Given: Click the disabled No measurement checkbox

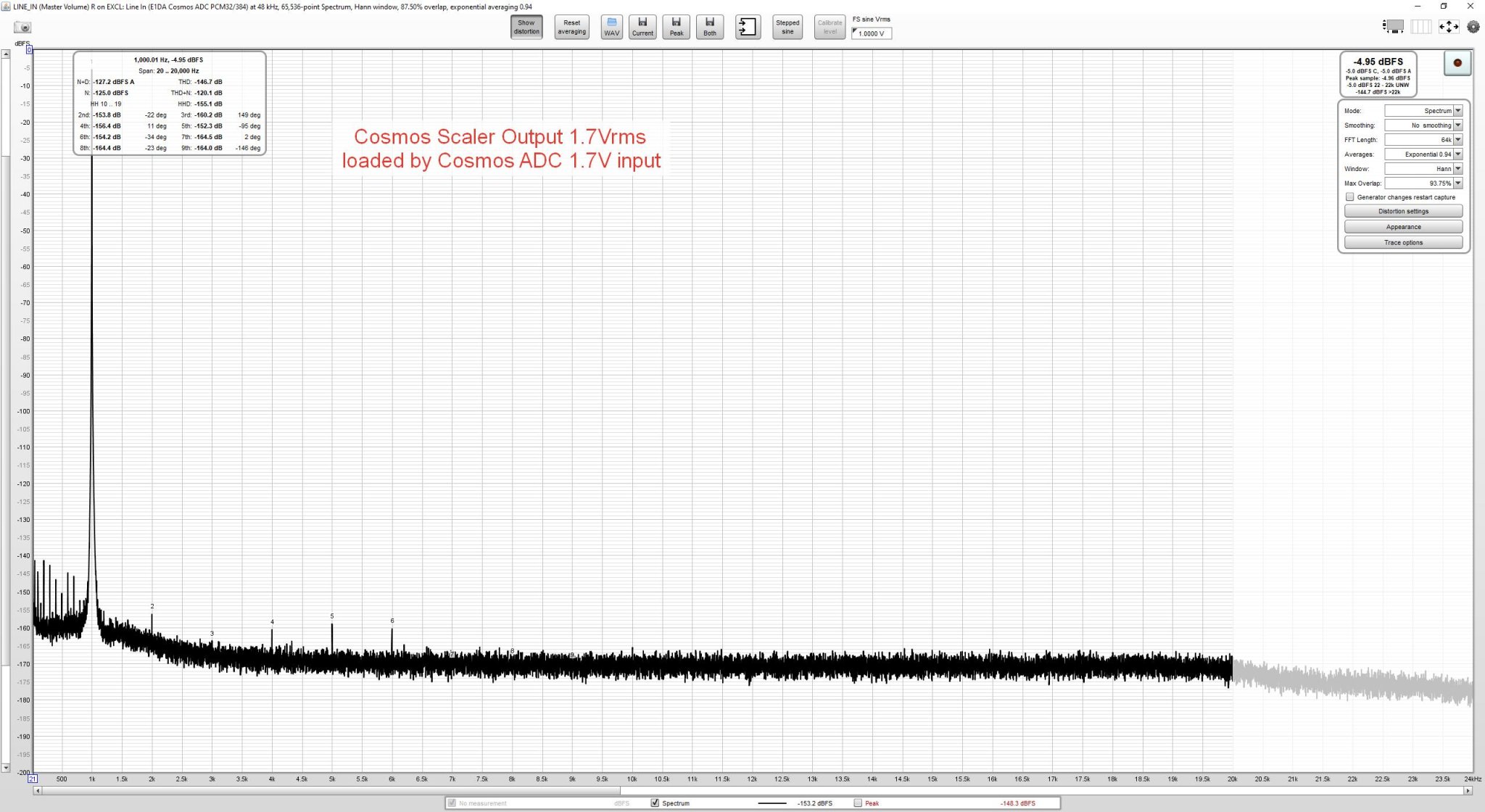Looking at the screenshot, I should tap(452, 803).
